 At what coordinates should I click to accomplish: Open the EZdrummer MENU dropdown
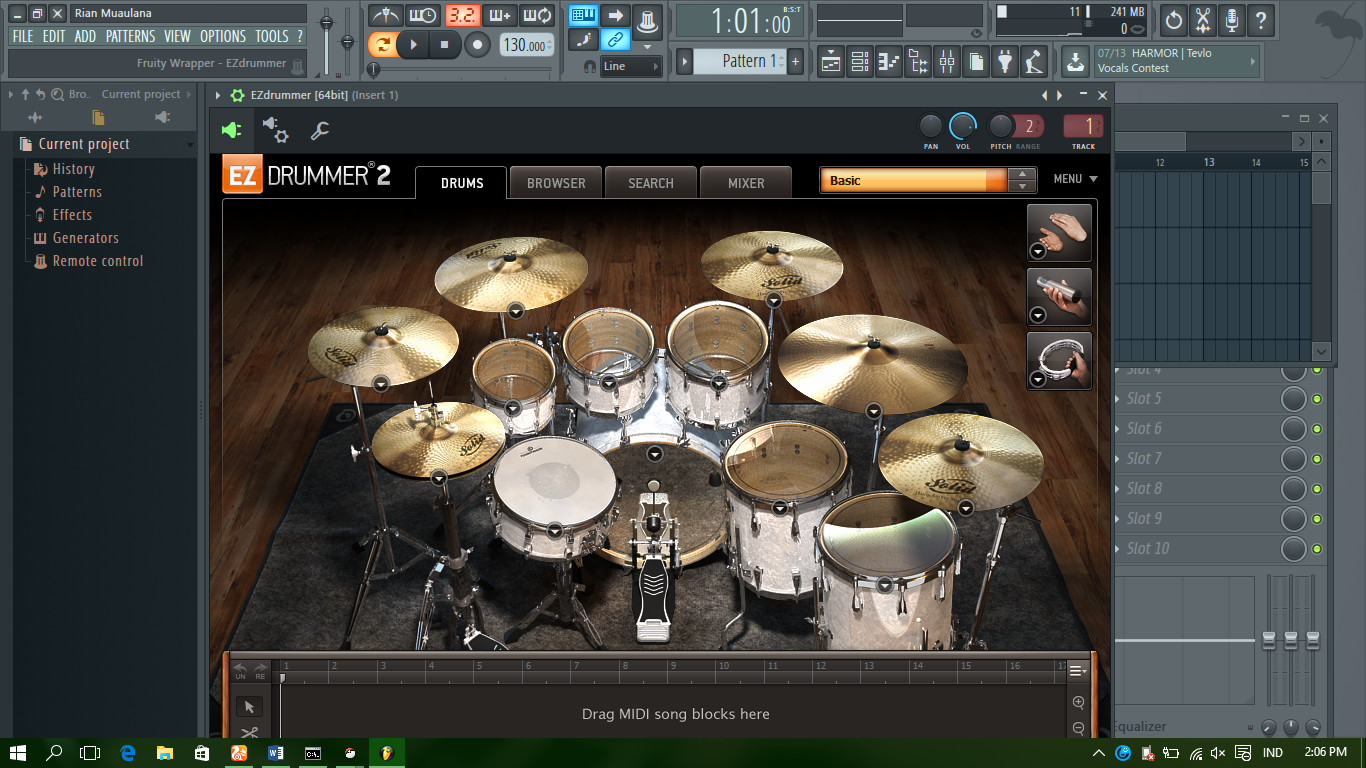click(1075, 179)
